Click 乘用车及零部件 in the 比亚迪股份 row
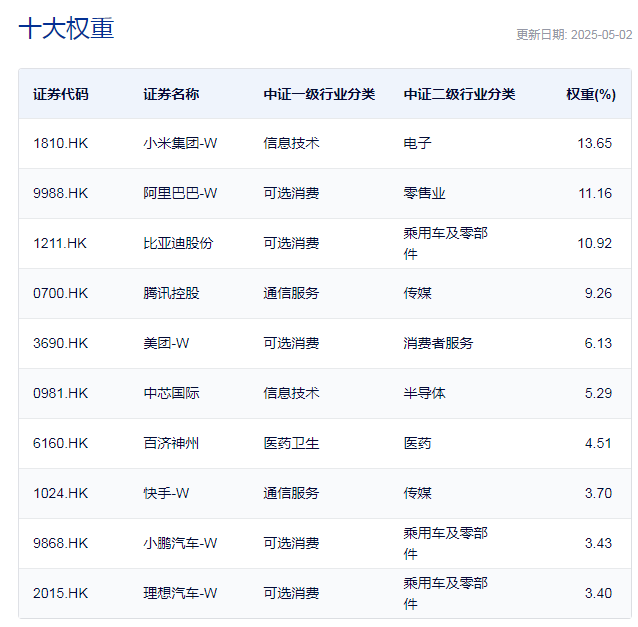Image resolution: width=638 pixels, height=627 pixels. (x=446, y=243)
